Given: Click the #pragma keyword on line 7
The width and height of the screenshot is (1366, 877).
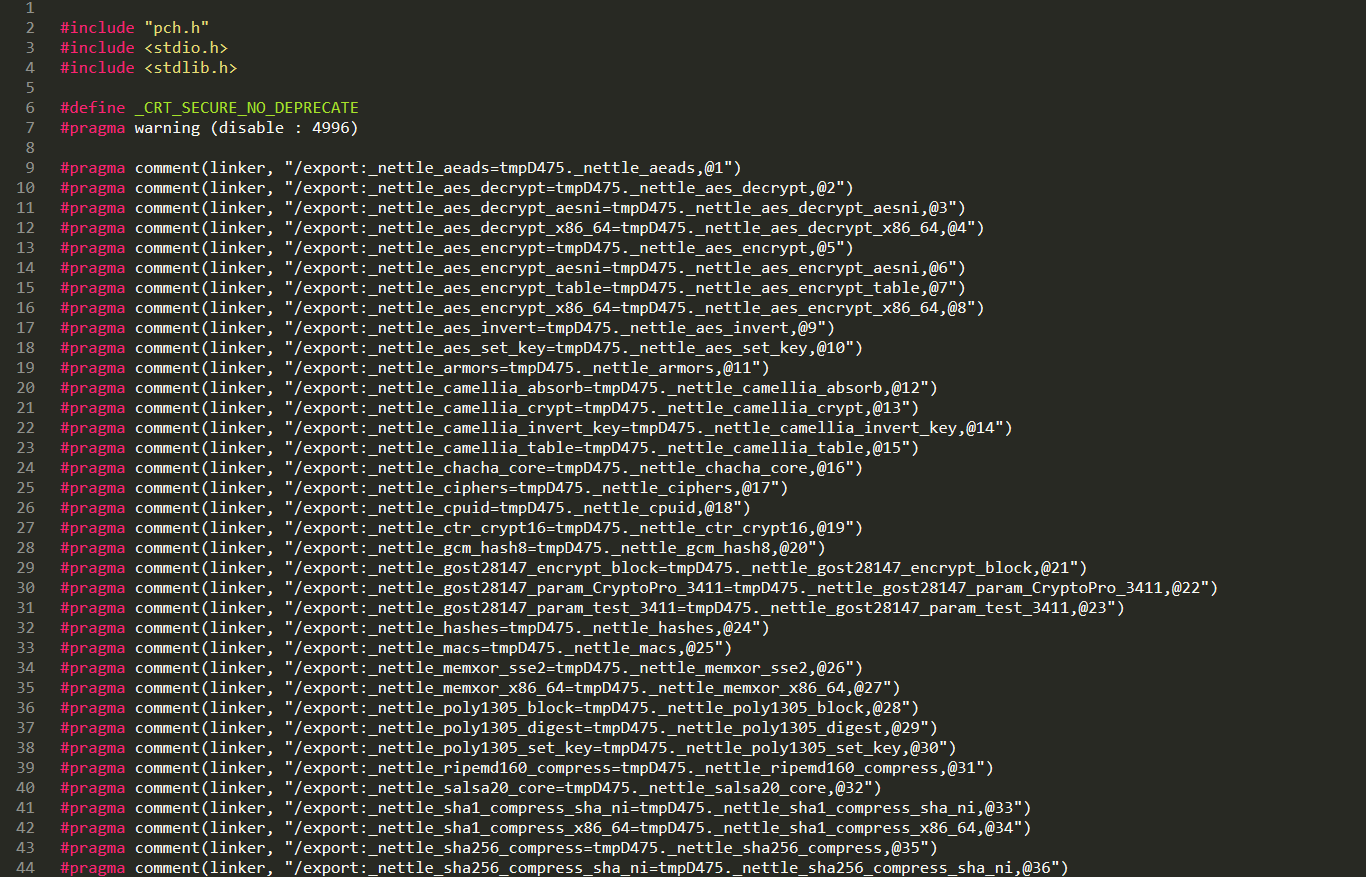Looking at the screenshot, I should (92, 128).
